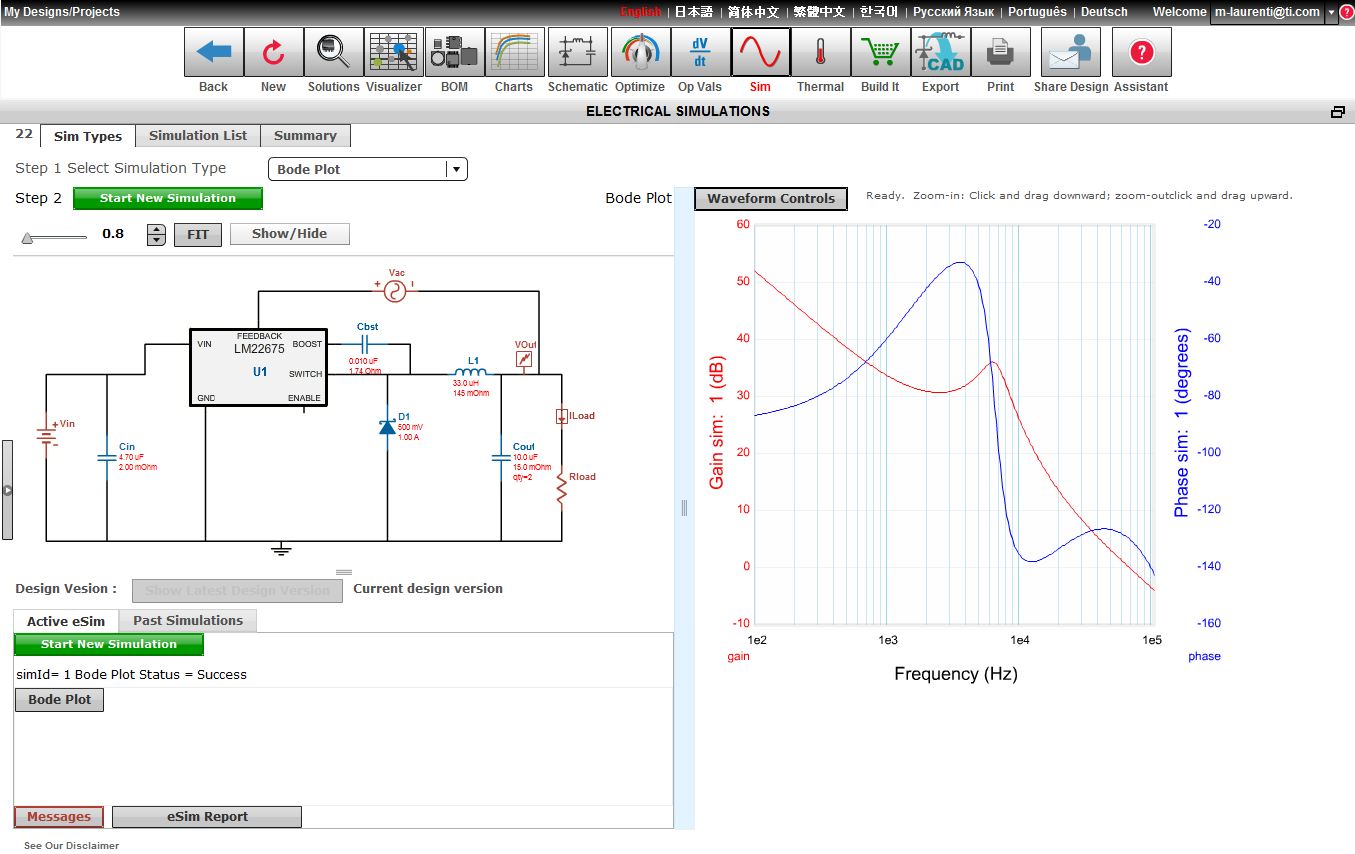Switch language to Deutsch
1355x854 pixels.
coord(1104,12)
